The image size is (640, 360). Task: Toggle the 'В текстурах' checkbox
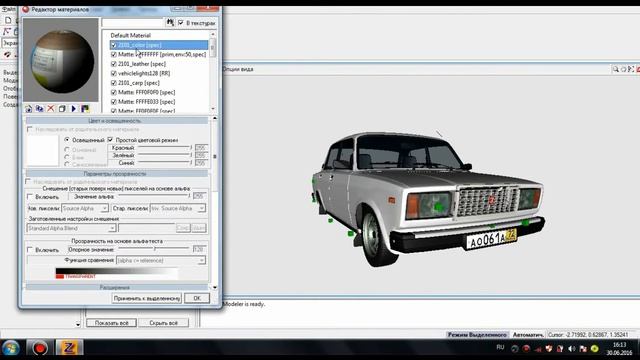181,23
